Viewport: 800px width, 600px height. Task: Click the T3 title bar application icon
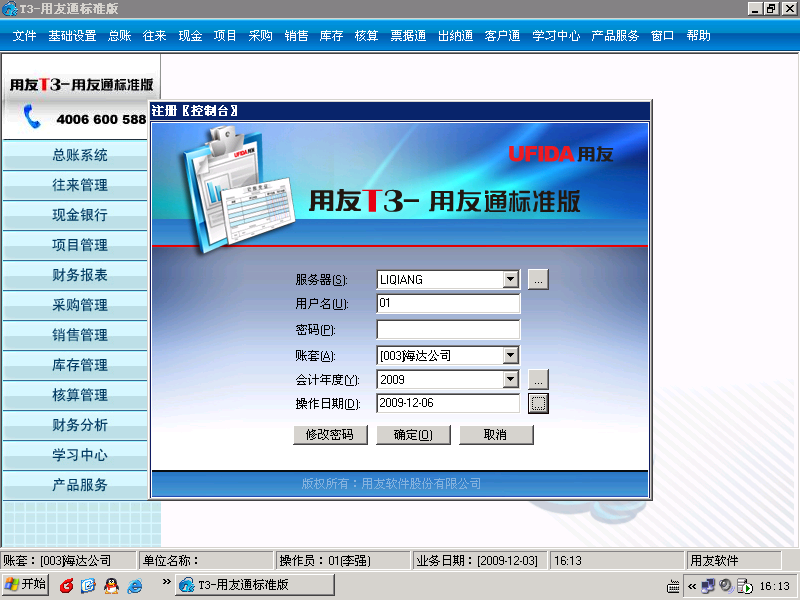[10, 9]
